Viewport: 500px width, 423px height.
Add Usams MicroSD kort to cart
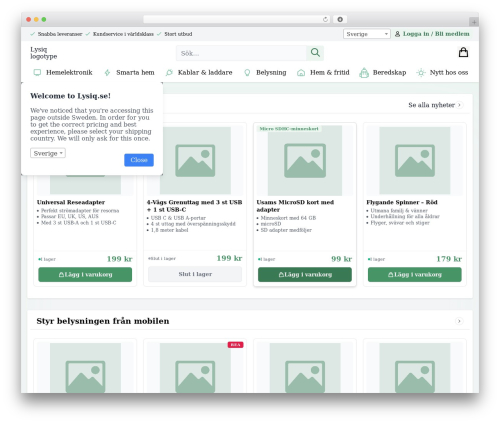pos(305,275)
